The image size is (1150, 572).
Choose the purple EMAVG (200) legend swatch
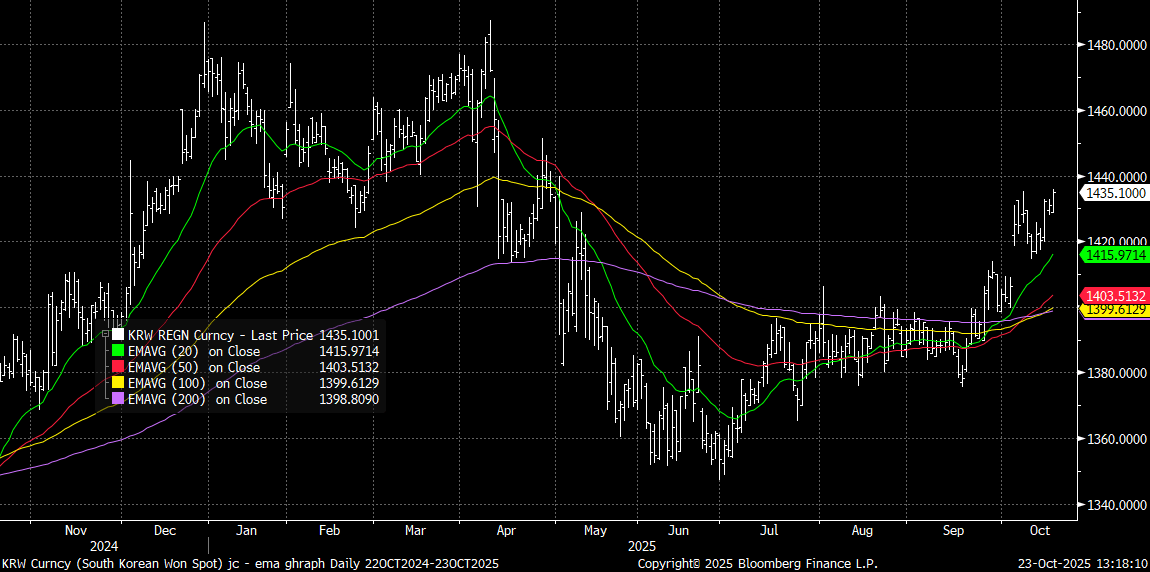tap(119, 399)
